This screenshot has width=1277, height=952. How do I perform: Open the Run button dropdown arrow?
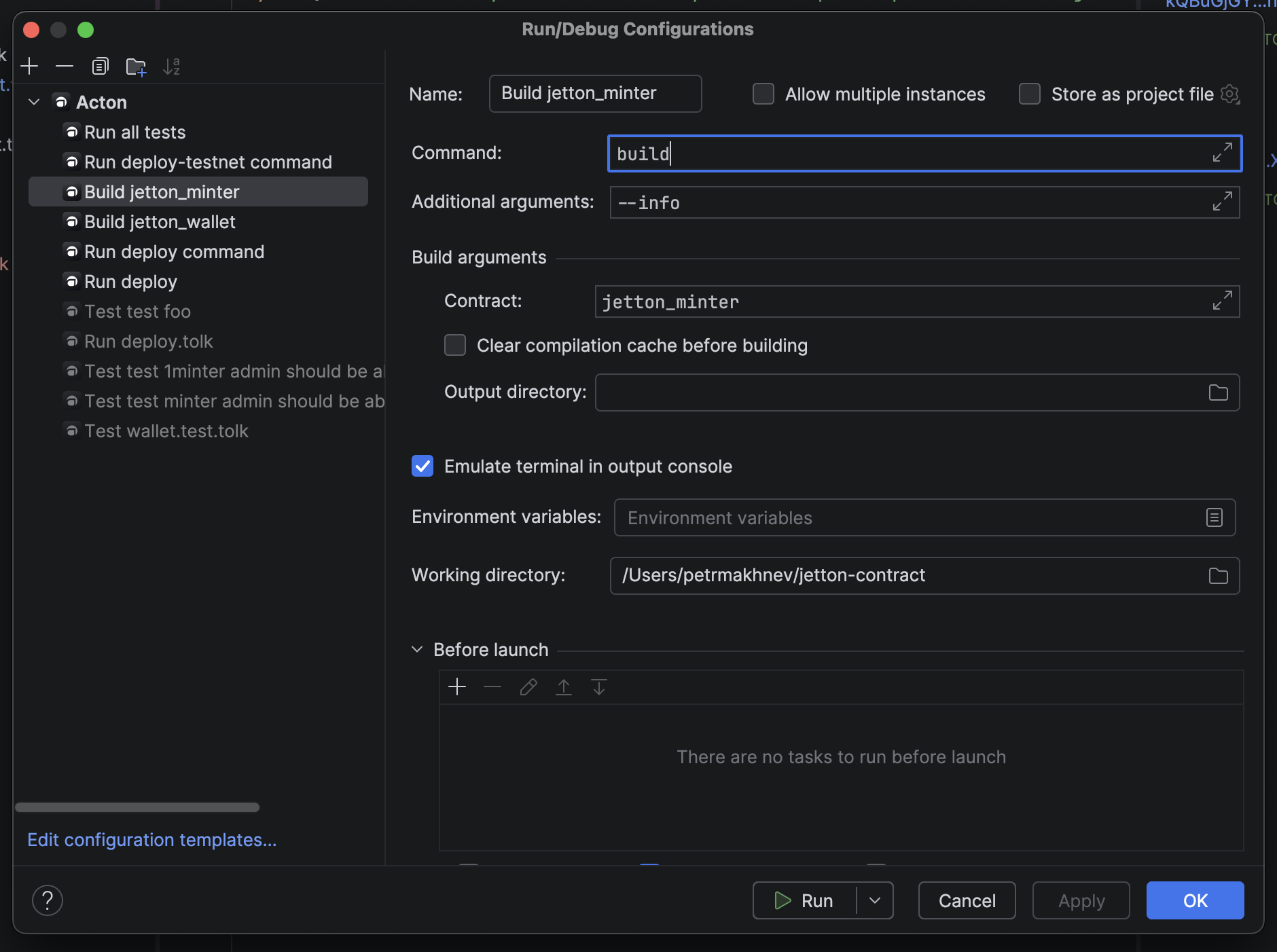click(875, 900)
